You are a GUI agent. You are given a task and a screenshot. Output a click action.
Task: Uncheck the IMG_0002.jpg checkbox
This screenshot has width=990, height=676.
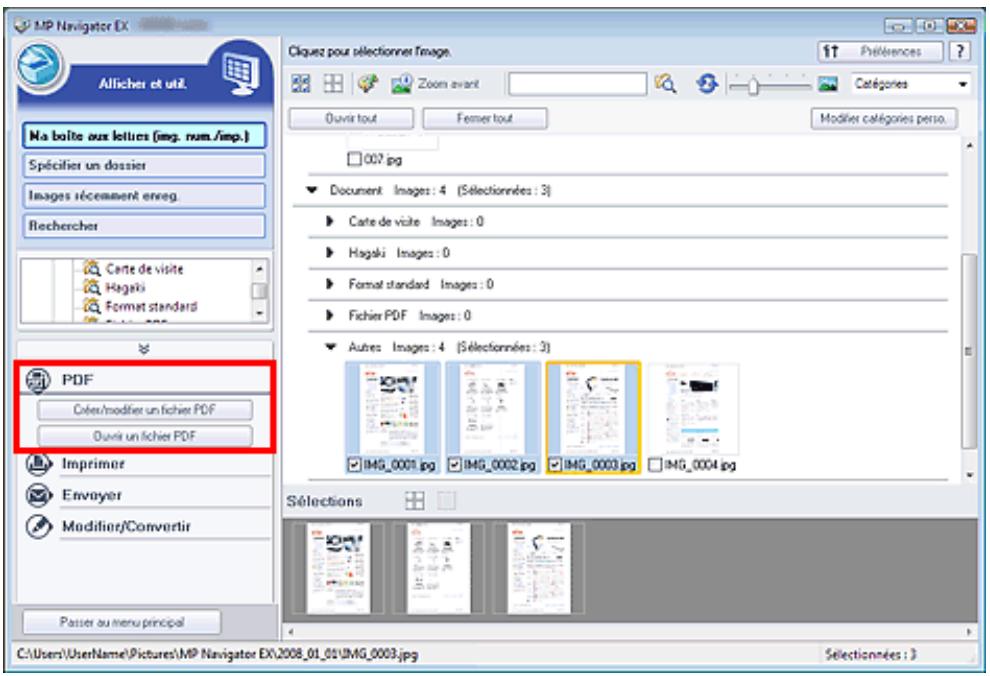click(x=455, y=465)
